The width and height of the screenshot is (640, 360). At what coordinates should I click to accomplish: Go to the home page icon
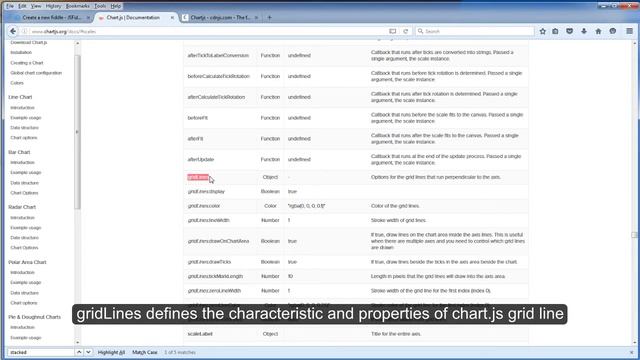click(598, 31)
